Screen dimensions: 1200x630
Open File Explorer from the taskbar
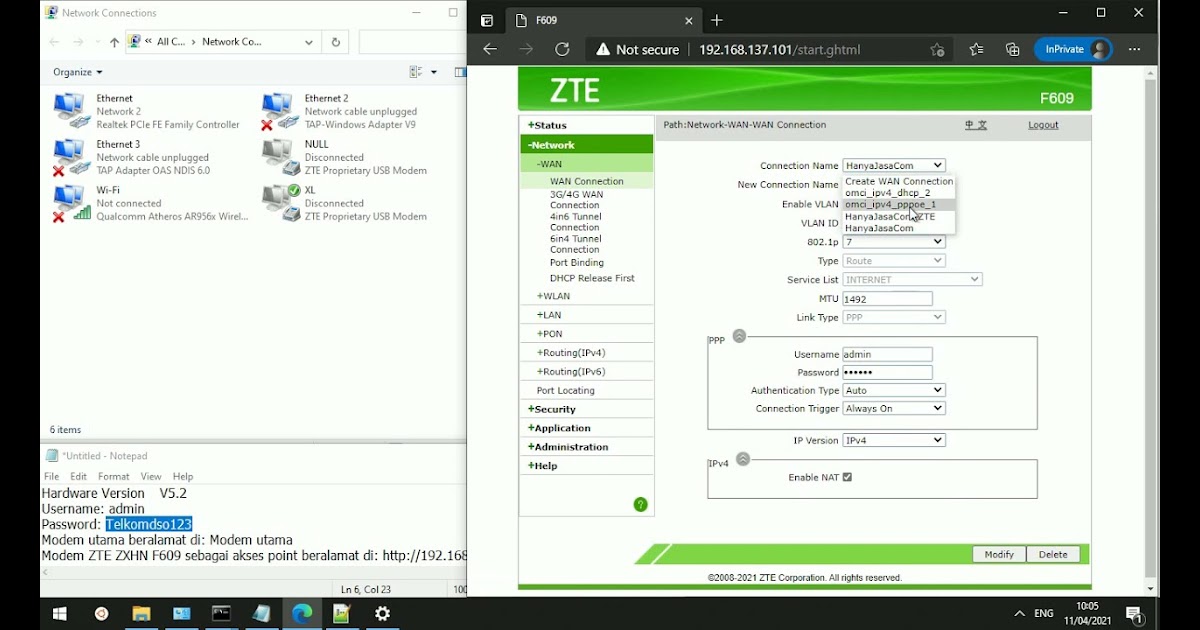coord(141,613)
